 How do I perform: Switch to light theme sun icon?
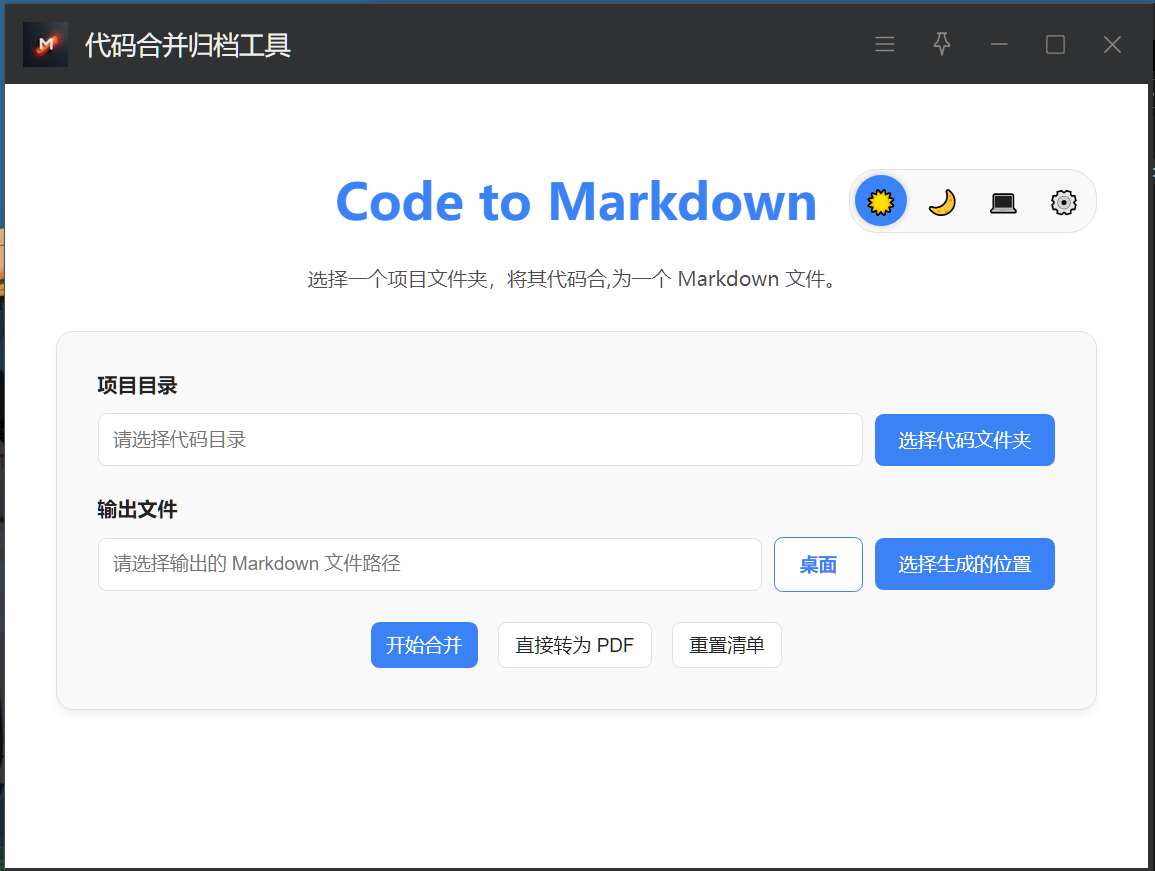(x=880, y=201)
